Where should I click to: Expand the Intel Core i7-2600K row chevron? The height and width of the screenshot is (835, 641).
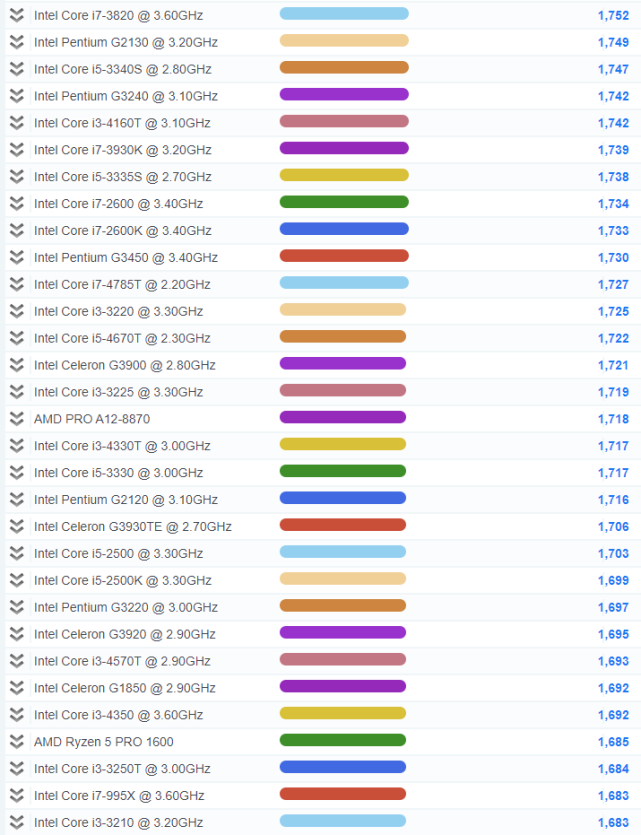(17, 231)
